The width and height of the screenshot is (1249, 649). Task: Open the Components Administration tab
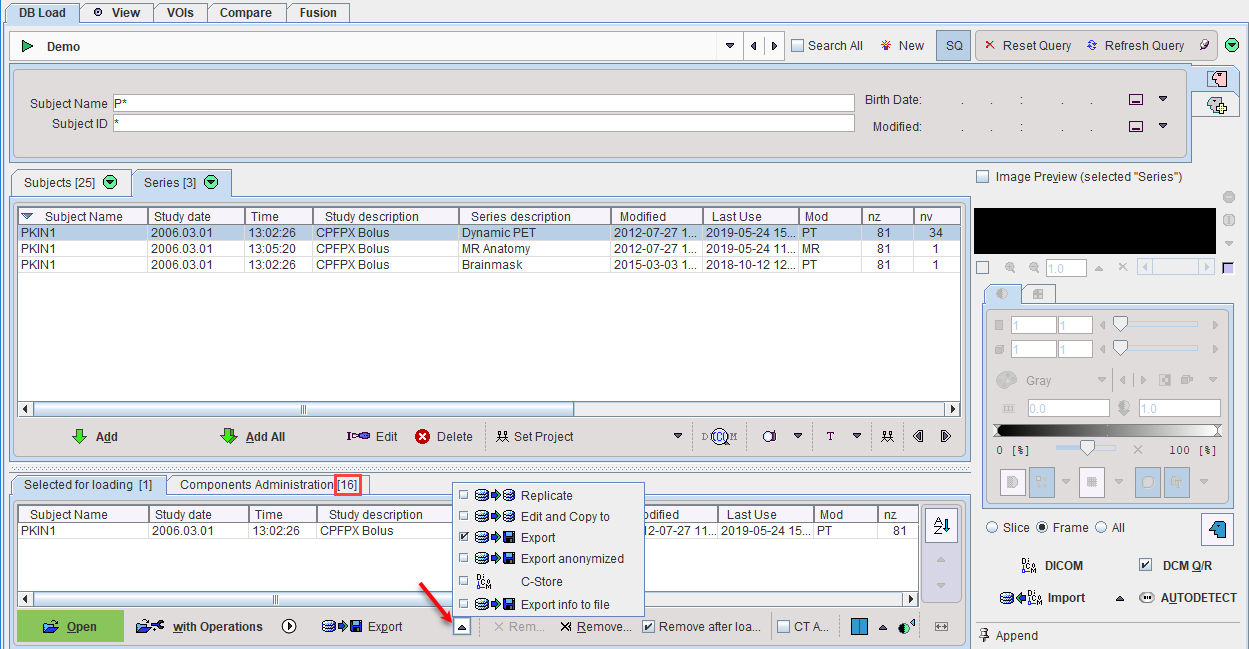[268, 485]
